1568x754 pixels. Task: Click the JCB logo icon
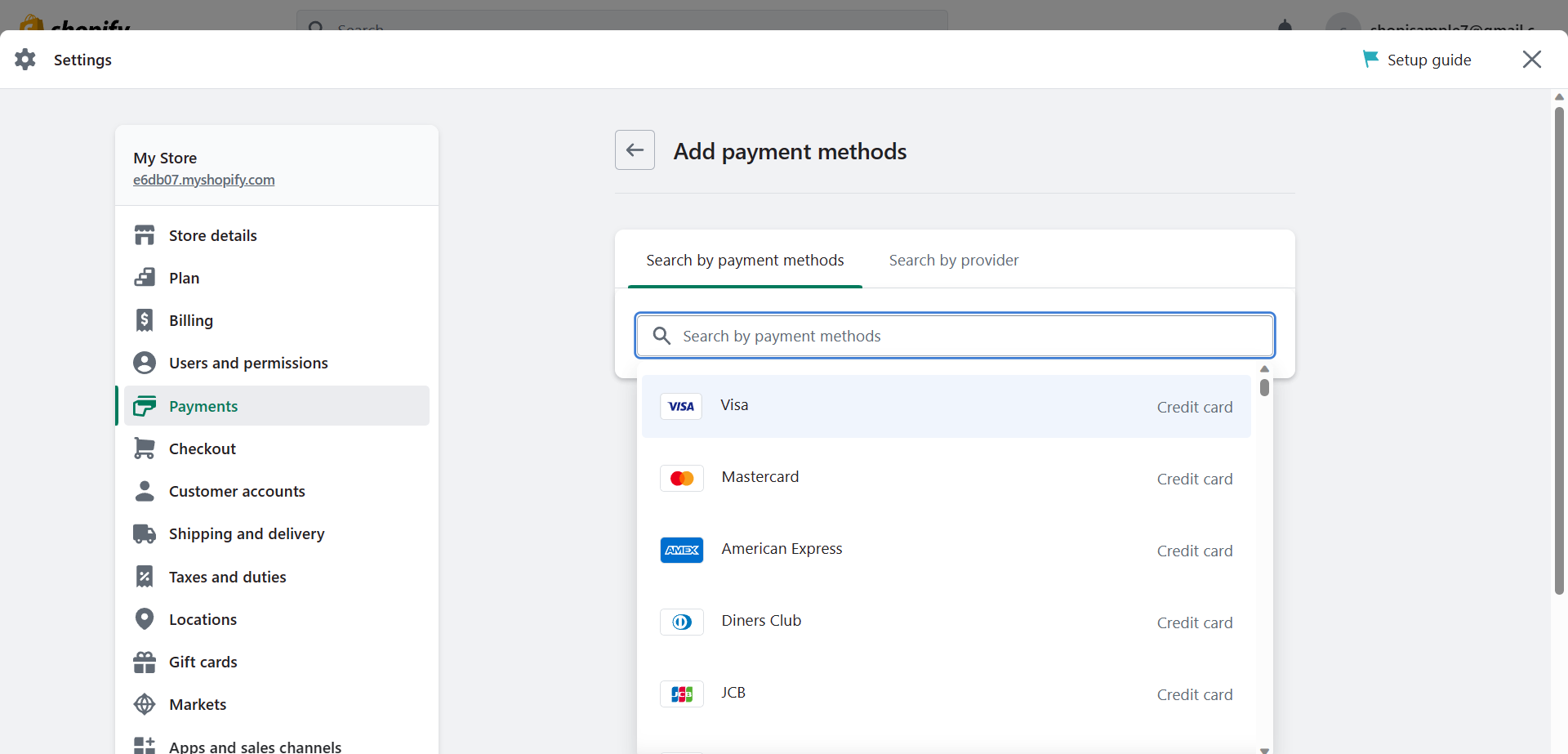(681, 694)
